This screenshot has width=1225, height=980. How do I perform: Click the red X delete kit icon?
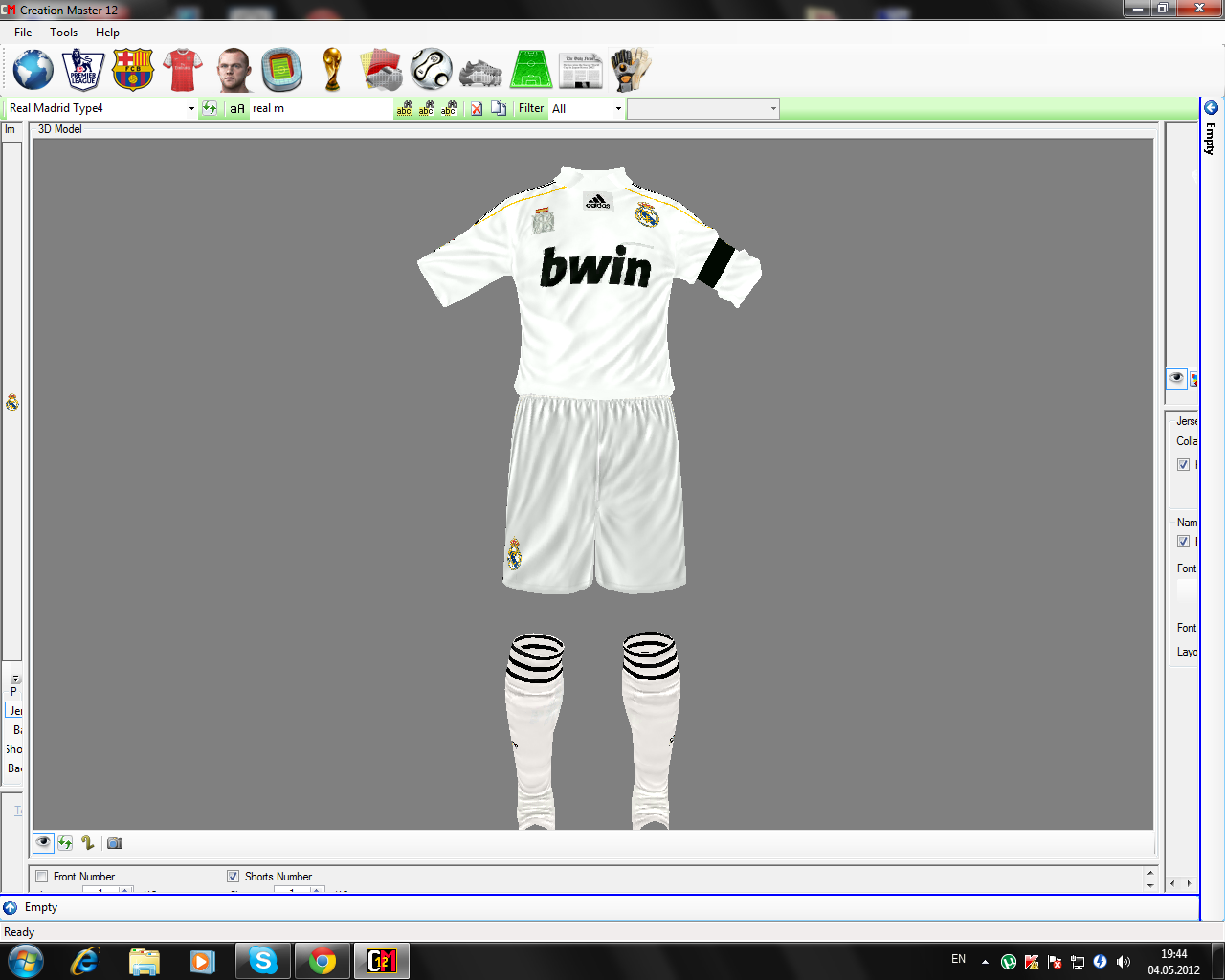tap(477, 109)
